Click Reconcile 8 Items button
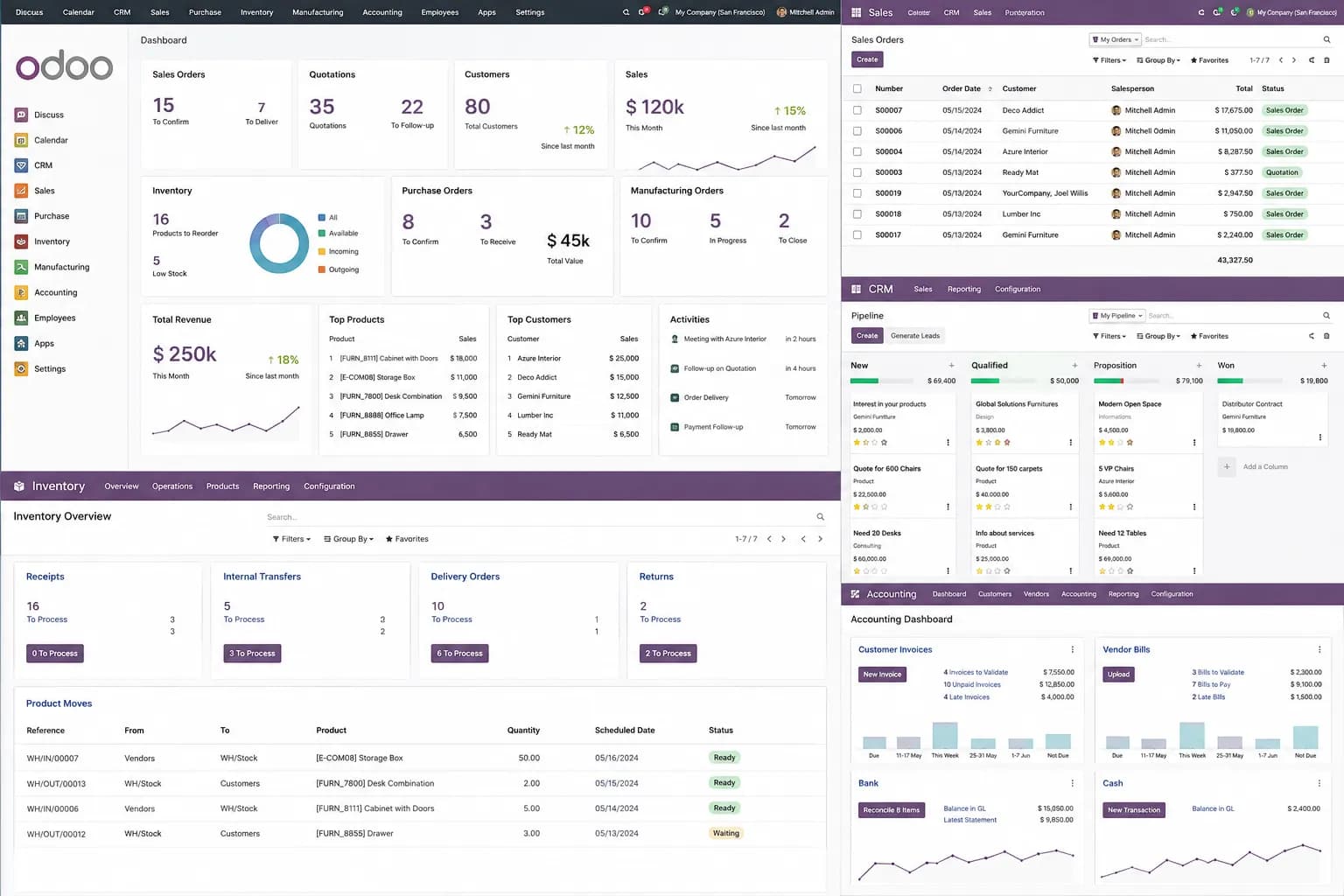This screenshot has width=1344, height=896. click(891, 810)
